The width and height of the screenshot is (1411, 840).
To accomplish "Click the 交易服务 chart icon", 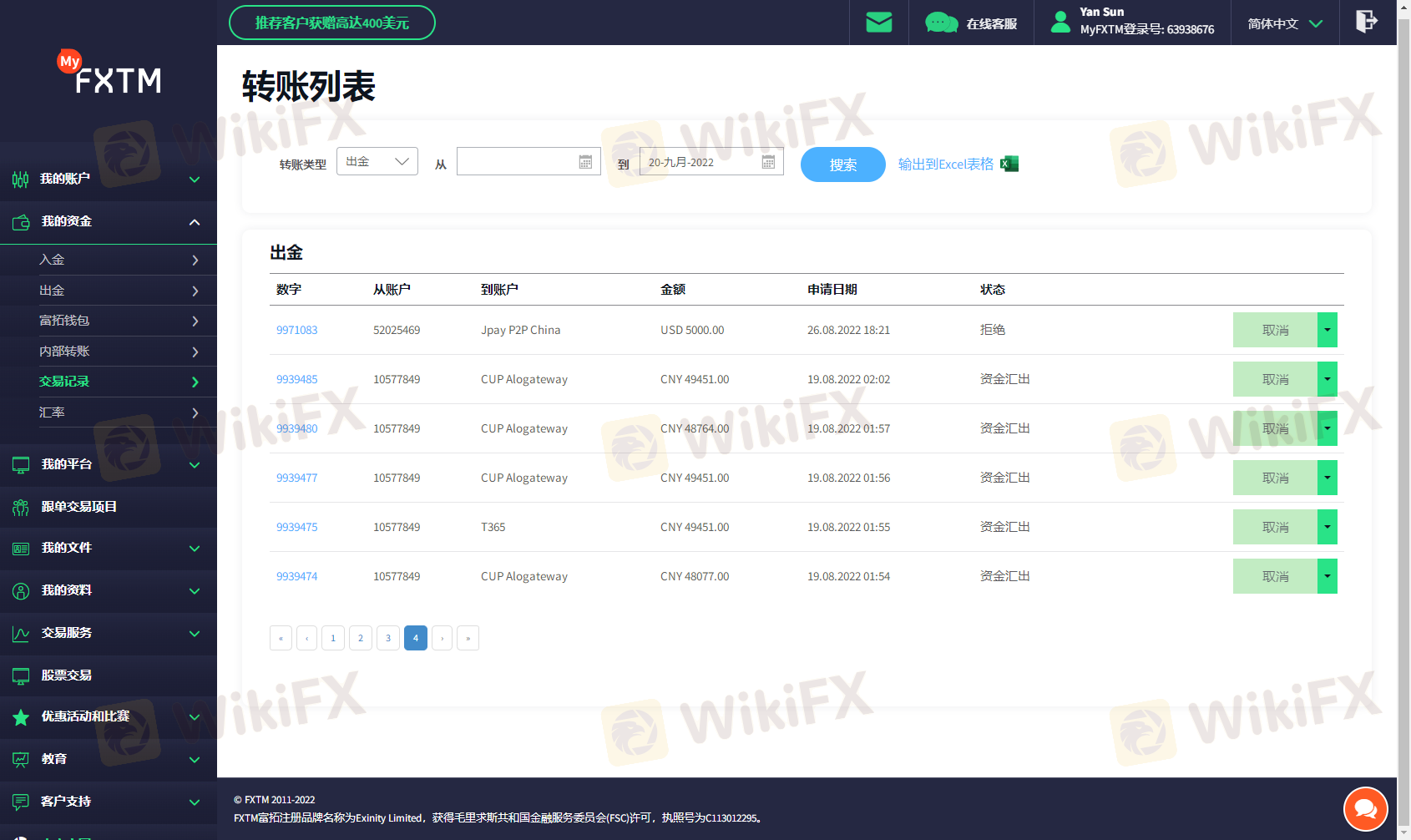I will [x=21, y=634].
